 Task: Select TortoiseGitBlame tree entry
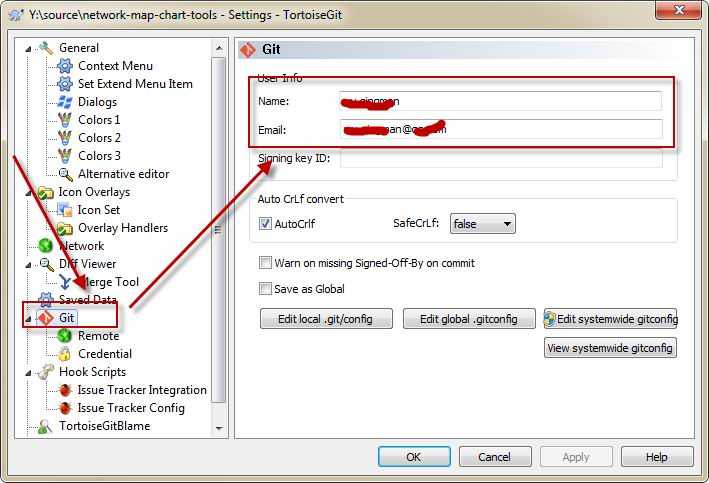point(104,426)
